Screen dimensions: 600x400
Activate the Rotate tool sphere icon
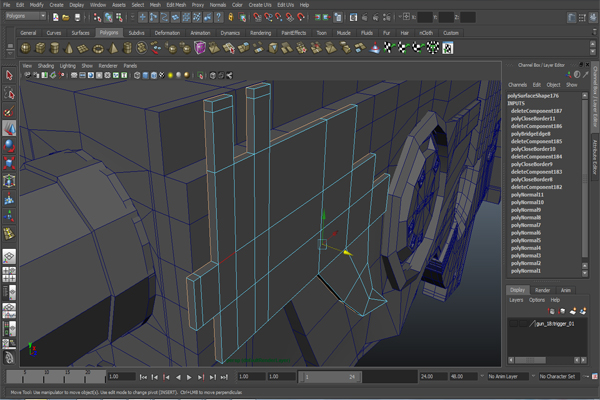pos(9,146)
